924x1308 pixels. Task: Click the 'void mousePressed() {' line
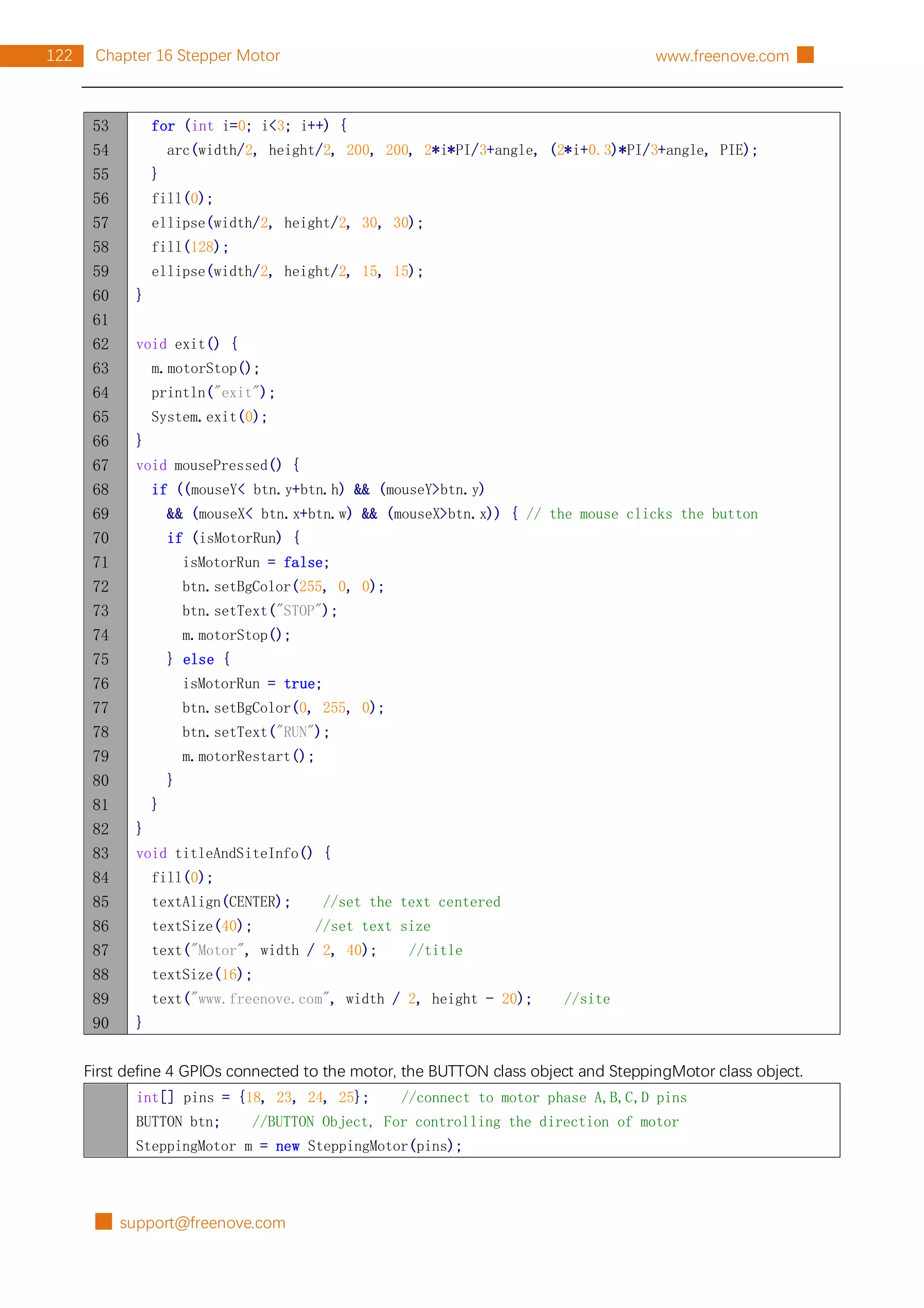218,465
